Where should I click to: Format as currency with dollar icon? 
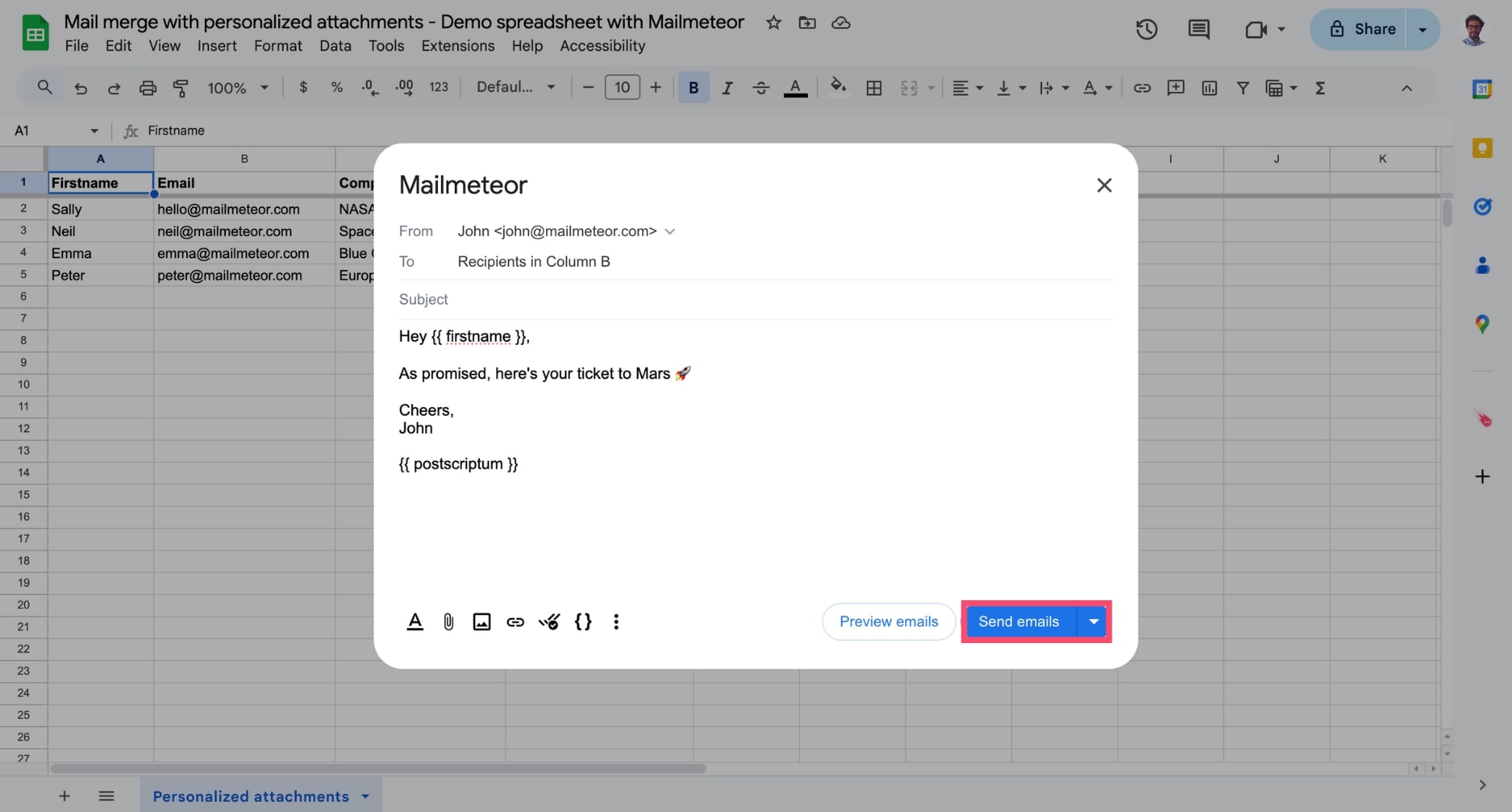[x=303, y=87]
